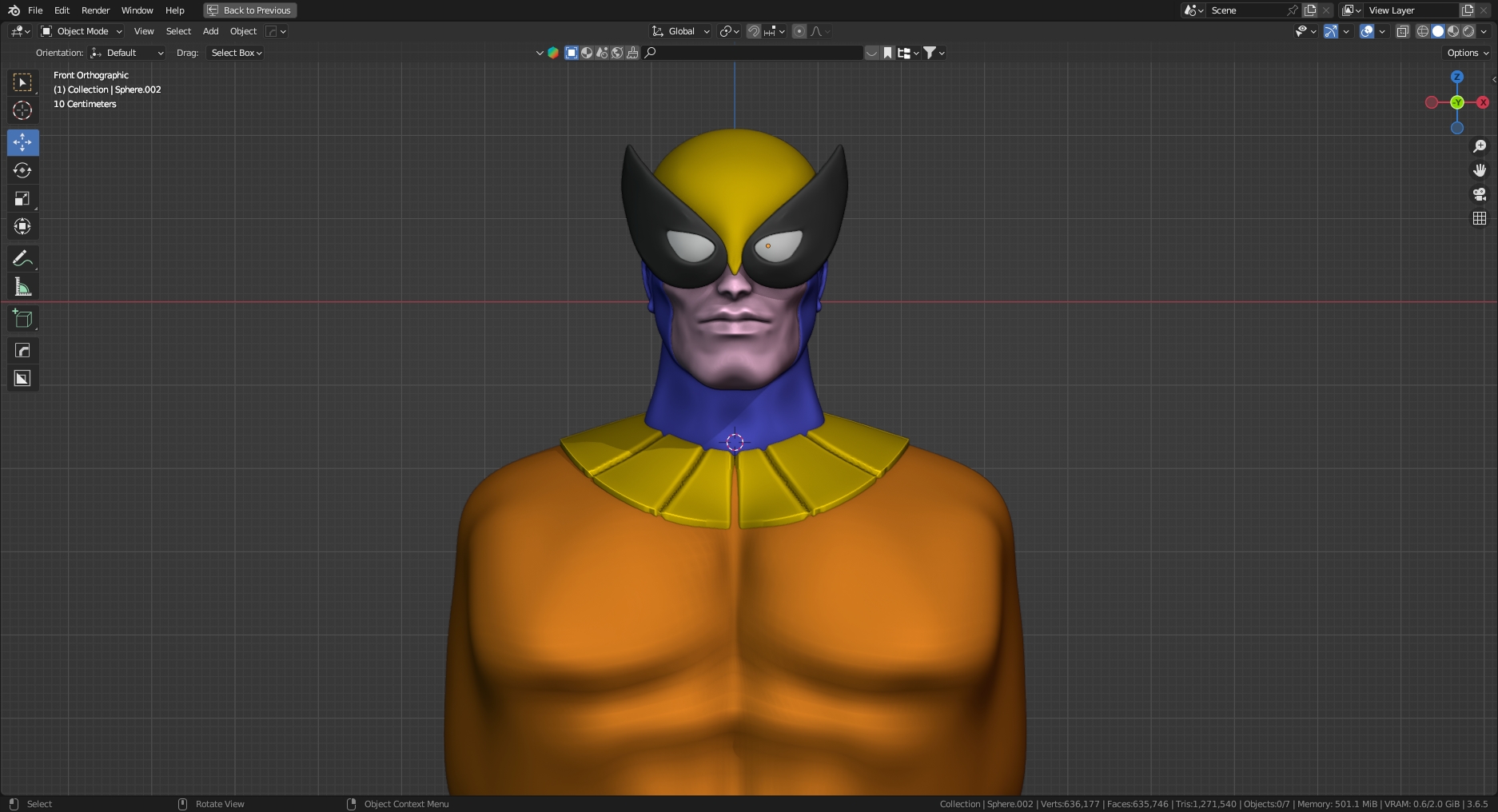Screen dimensions: 1498x812
Task: Open the overlays options dropdown arrow
Action: tap(1383, 31)
